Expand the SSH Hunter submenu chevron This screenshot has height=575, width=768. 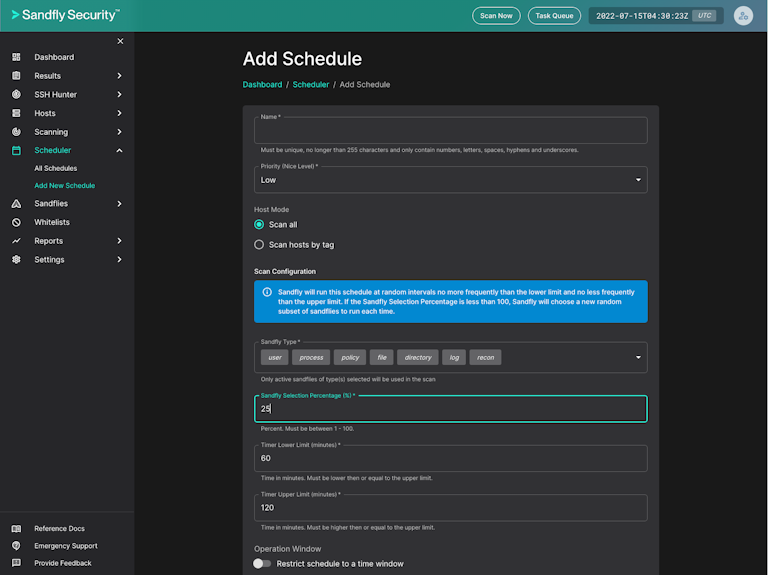click(x=119, y=94)
